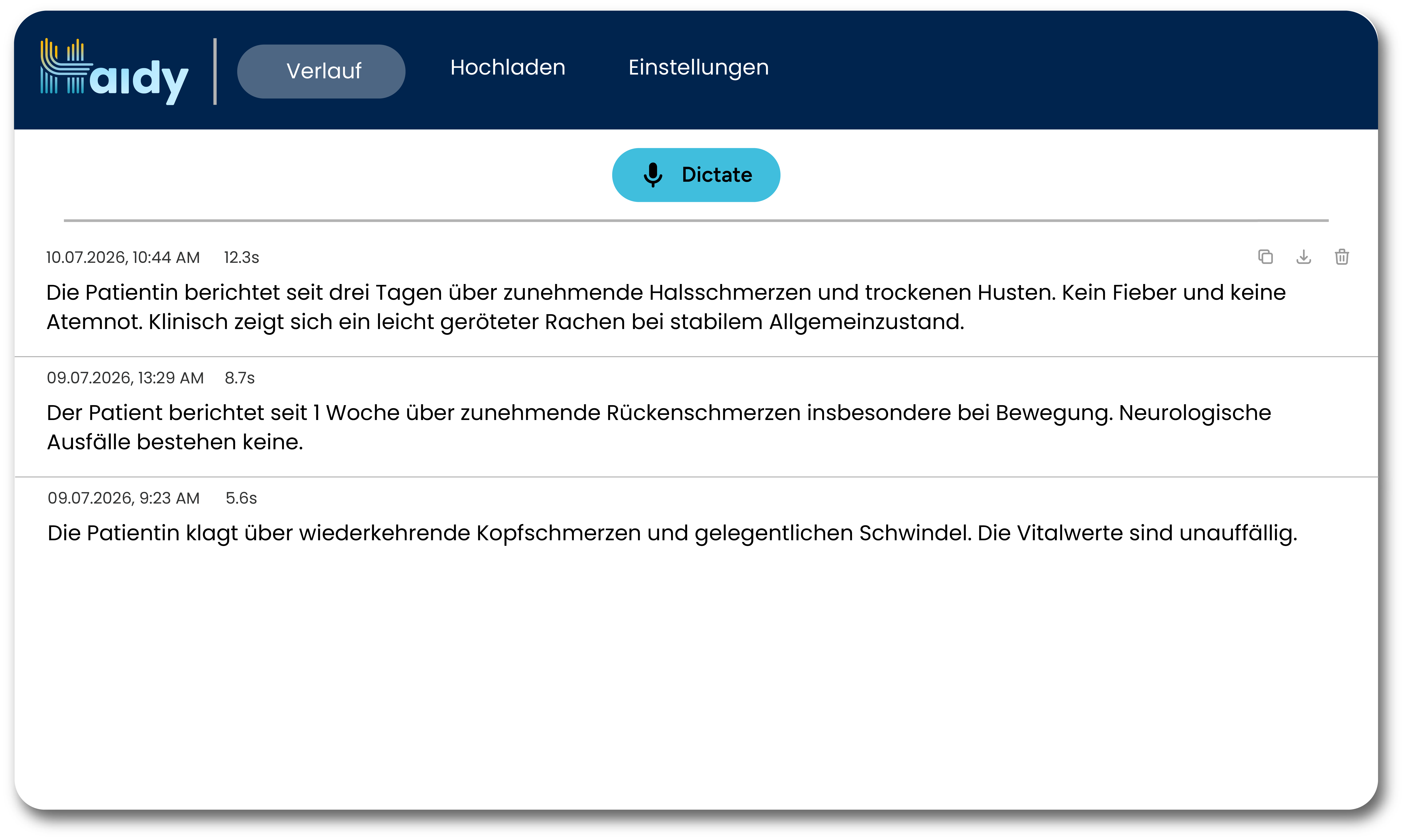1406x840 pixels.
Task: Start dictation with the Dictate button
Action: tap(696, 175)
